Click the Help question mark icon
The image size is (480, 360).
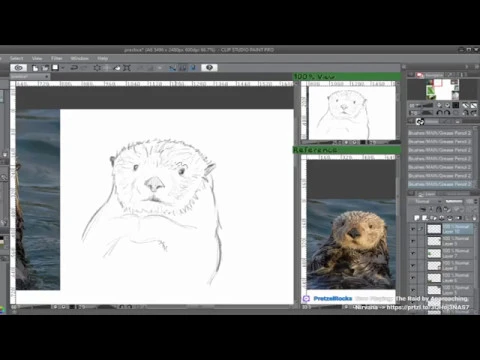click(x=209, y=68)
